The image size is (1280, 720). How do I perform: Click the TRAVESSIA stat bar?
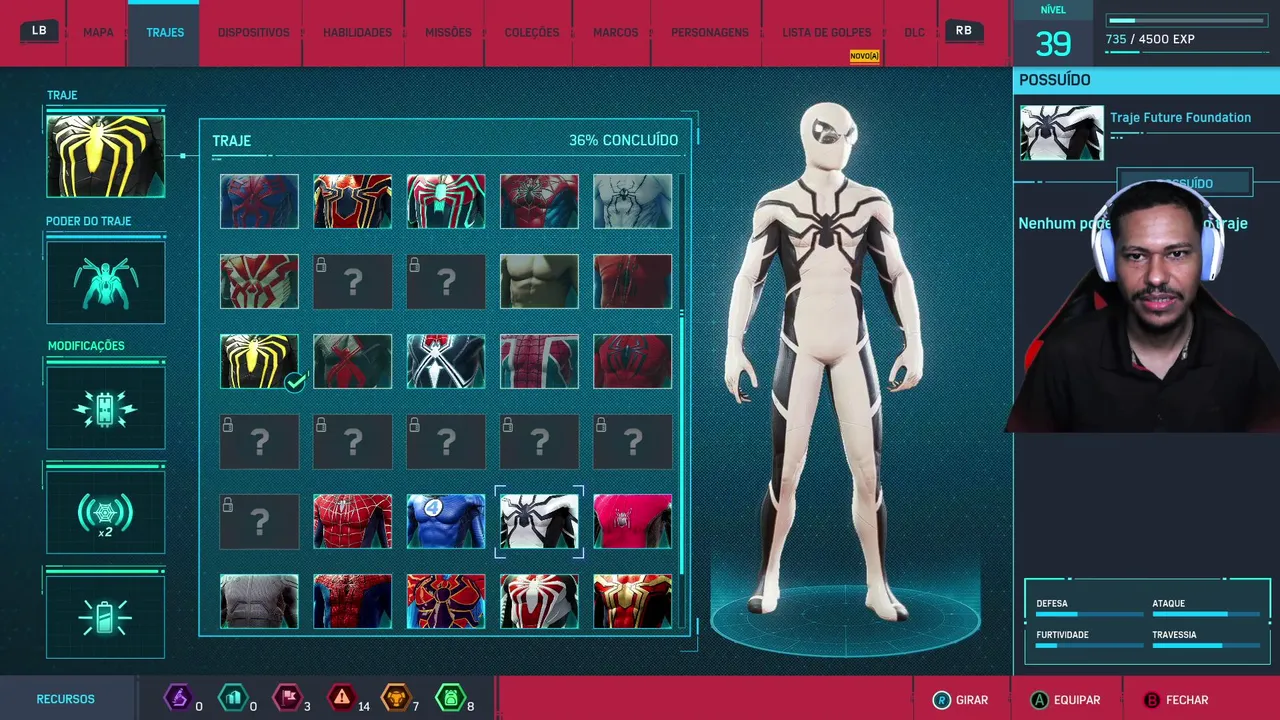[x=1206, y=646]
